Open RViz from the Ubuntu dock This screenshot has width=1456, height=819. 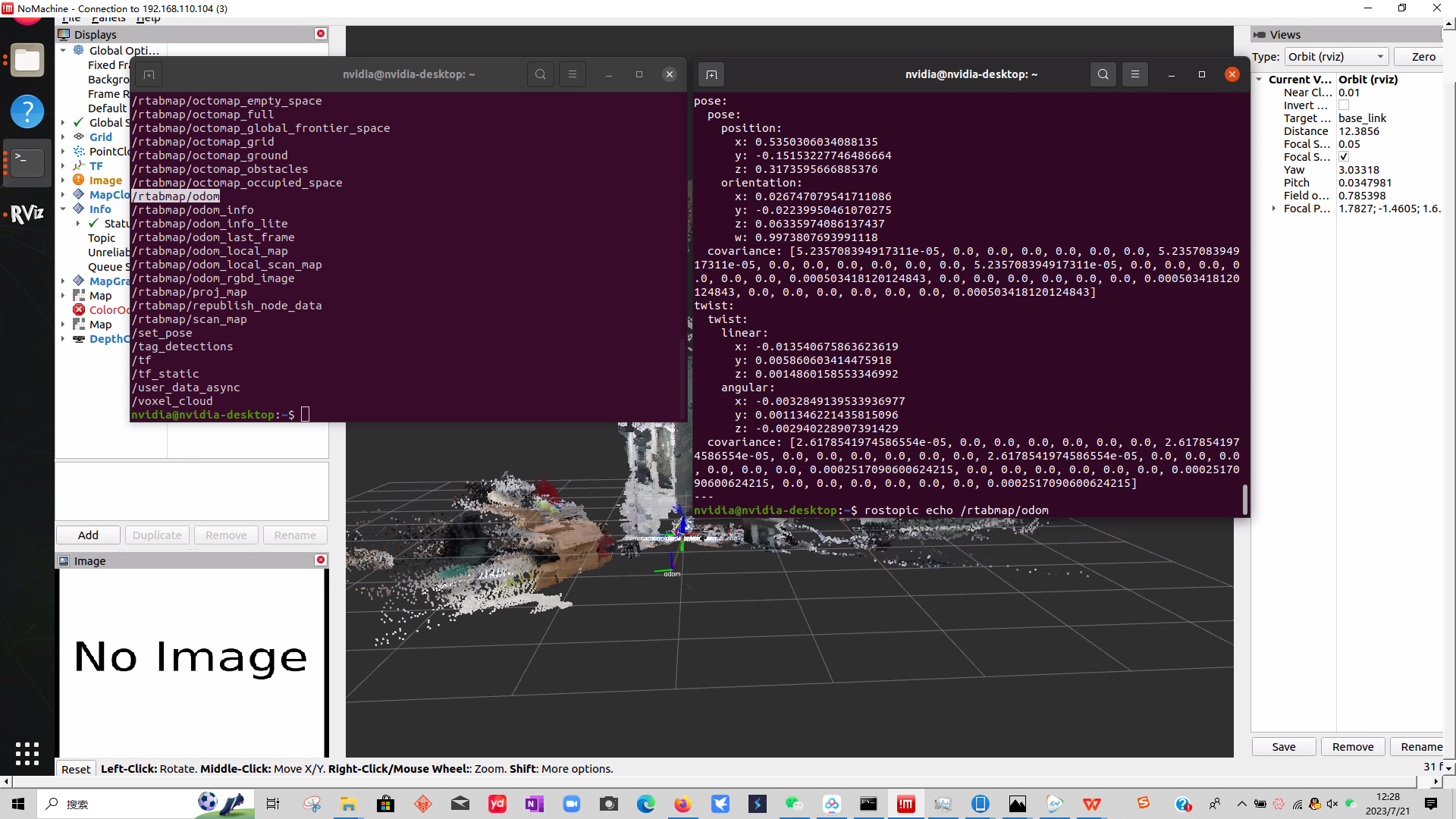tap(27, 214)
